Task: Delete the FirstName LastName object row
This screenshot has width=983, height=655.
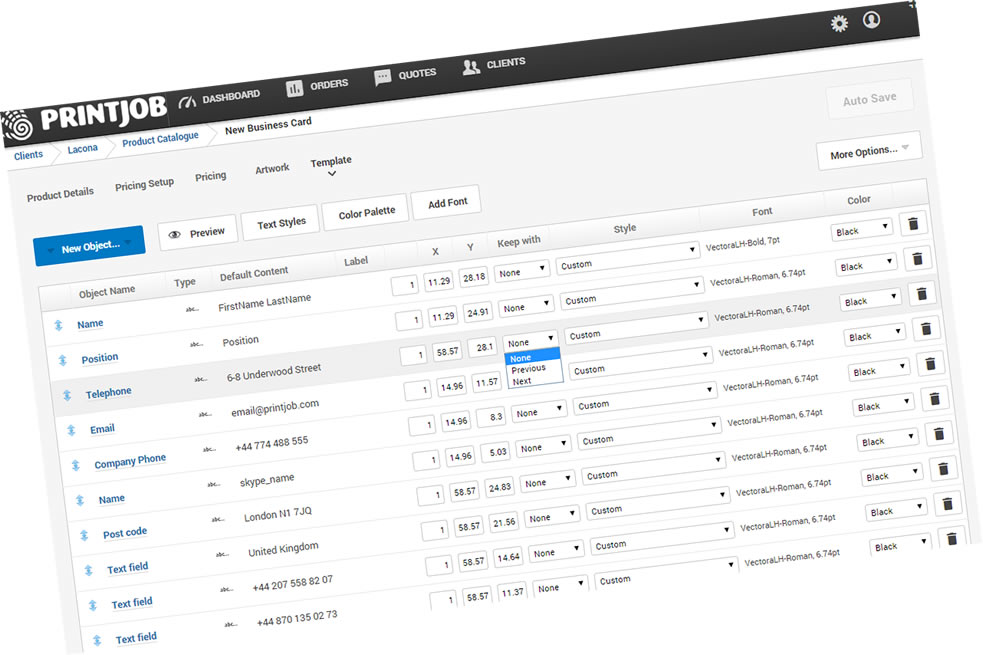Action: point(913,223)
